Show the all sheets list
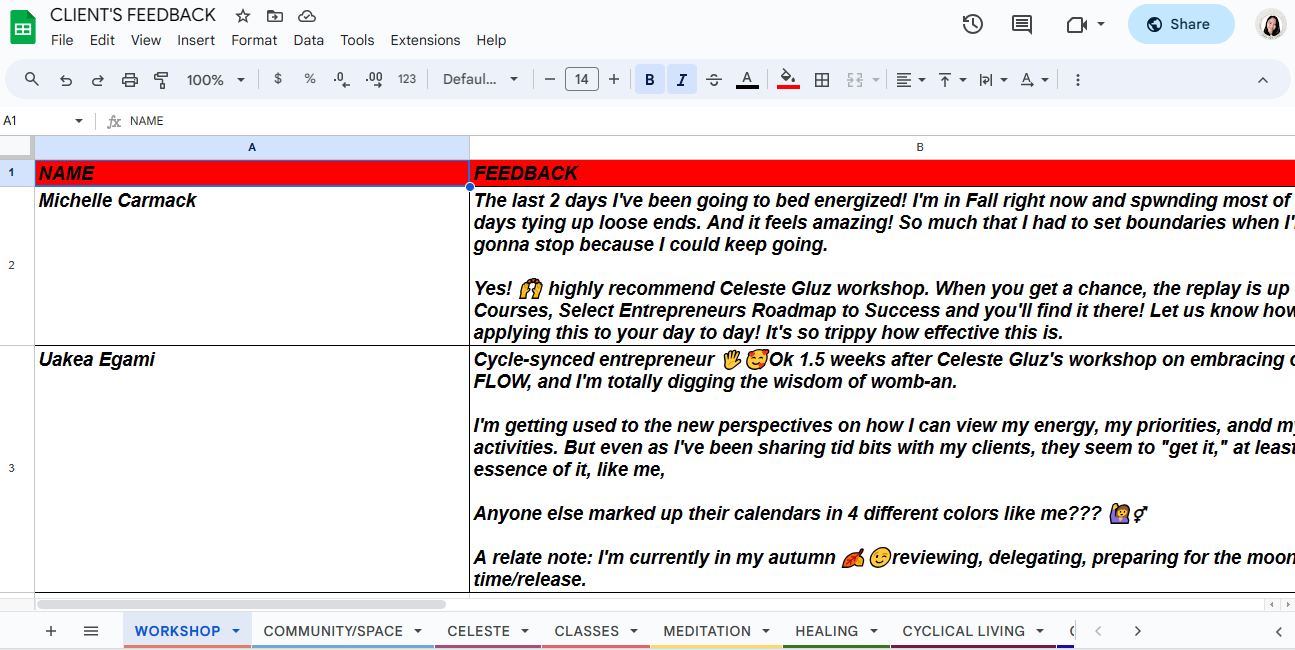The image size is (1295, 650). pyautogui.click(x=91, y=631)
